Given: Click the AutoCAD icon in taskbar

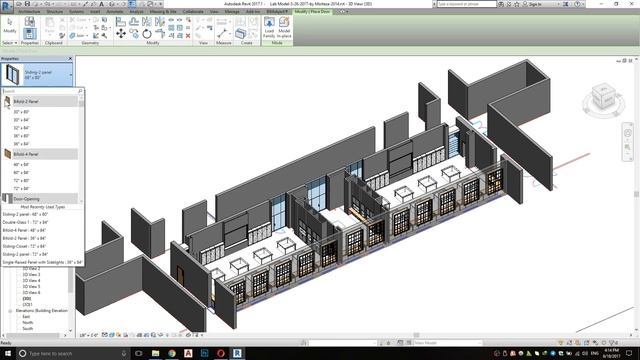Looking at the screenshot, I should (x=188, y=353).
